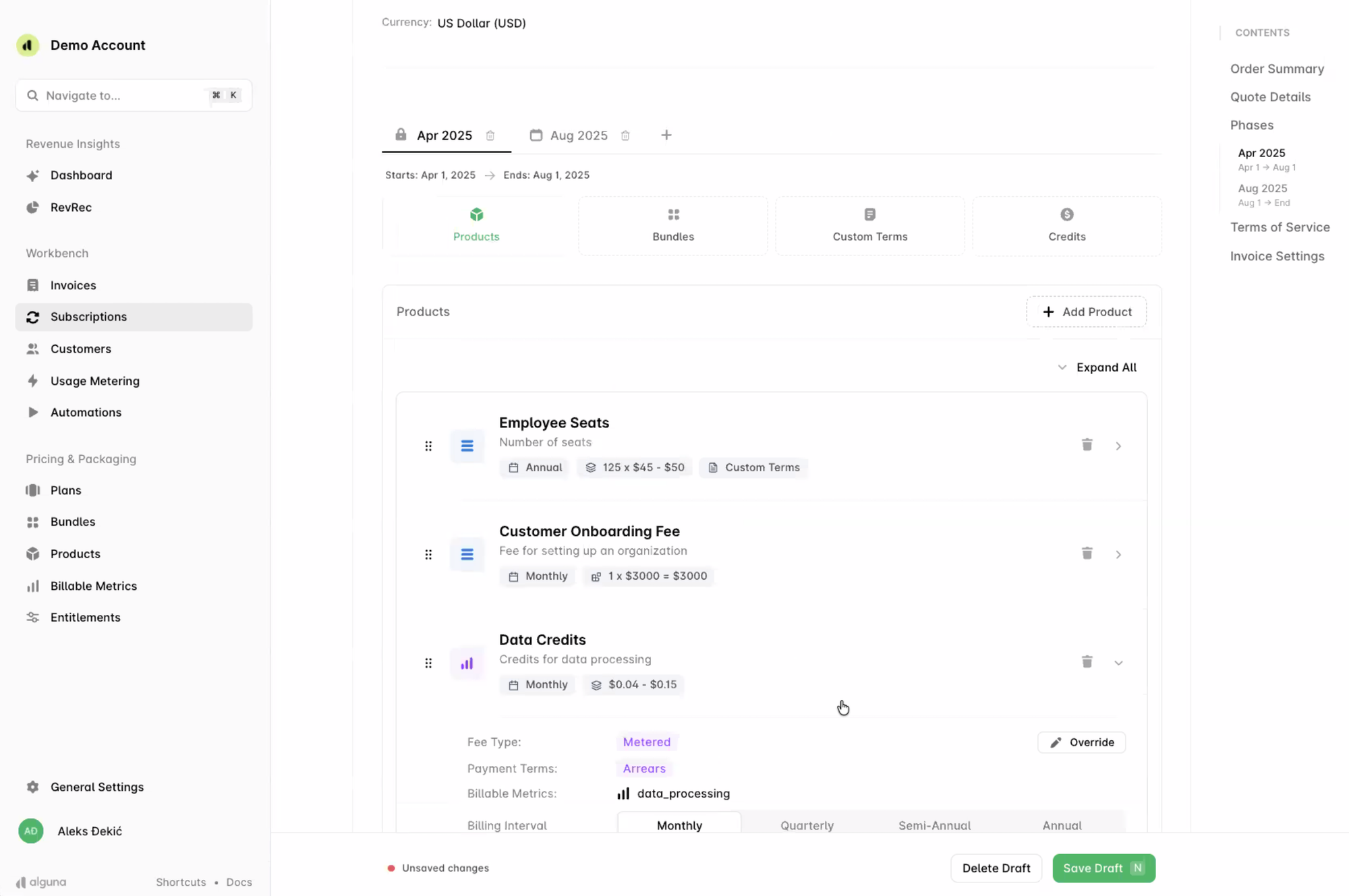Click trash icon on Customer Onboarding Fee
The image size is (1349, 896).
point(1087,554)
